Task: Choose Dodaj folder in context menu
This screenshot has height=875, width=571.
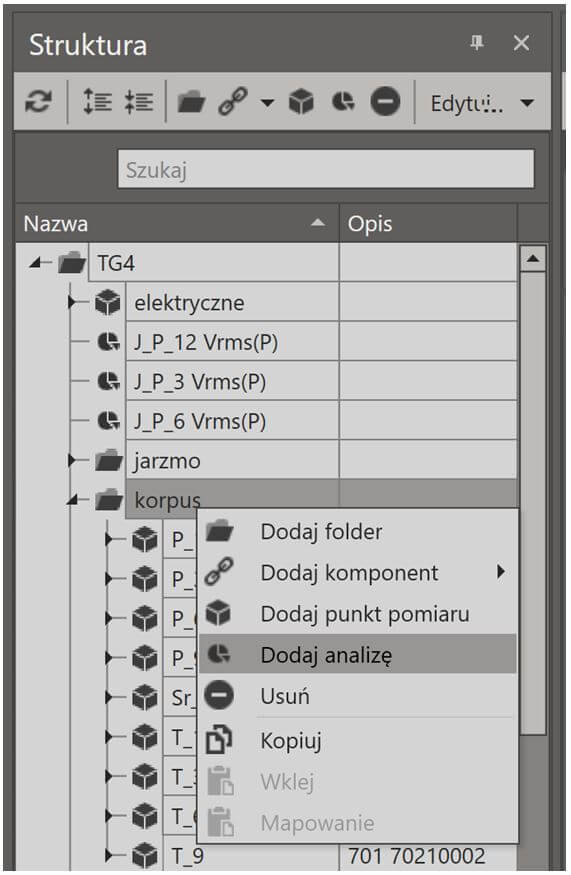Action: point(358,532)
